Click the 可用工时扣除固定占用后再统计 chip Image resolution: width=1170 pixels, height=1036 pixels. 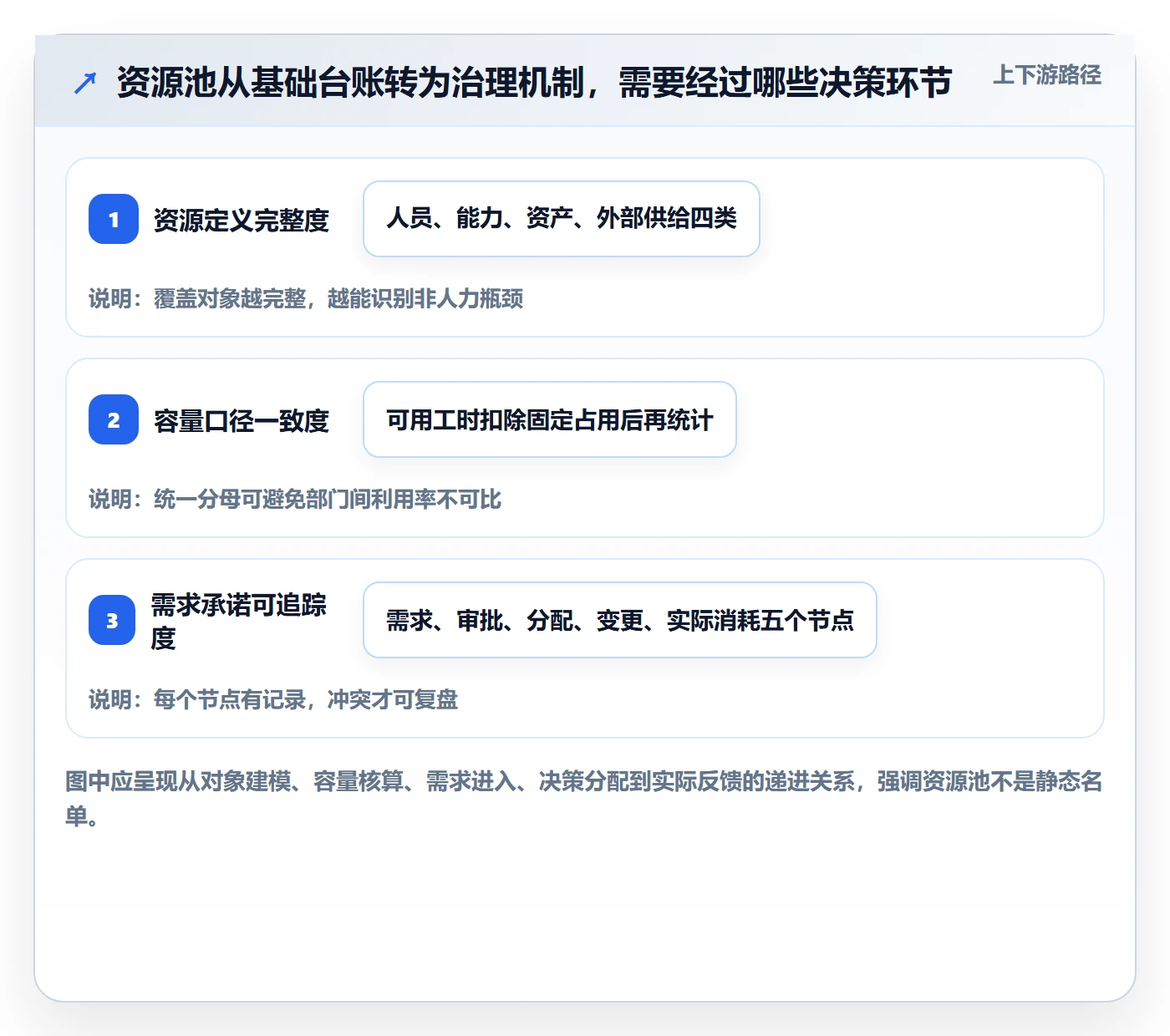click(550, 419)
